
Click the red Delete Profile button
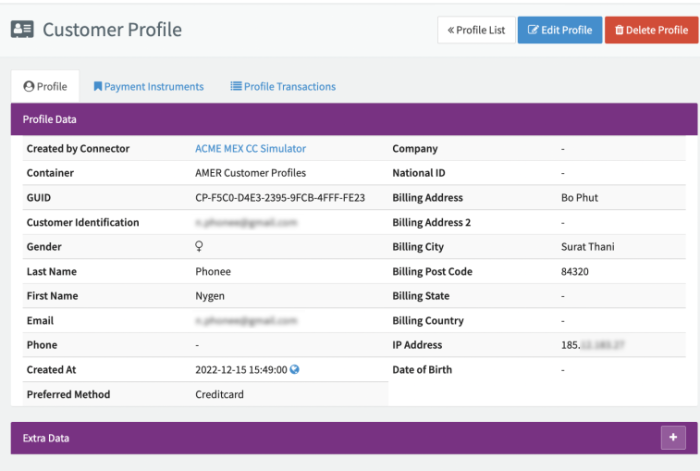pos(651,30)
